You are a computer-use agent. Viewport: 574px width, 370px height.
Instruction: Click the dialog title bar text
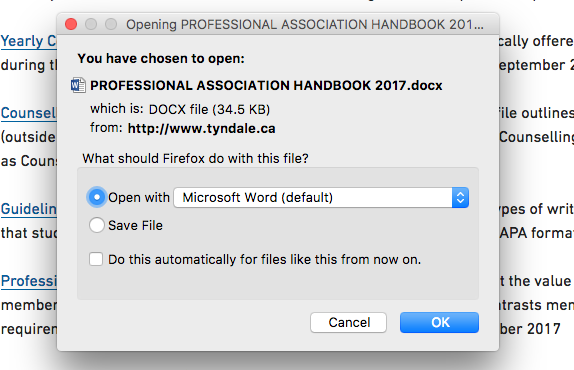(x=305, y=25)
